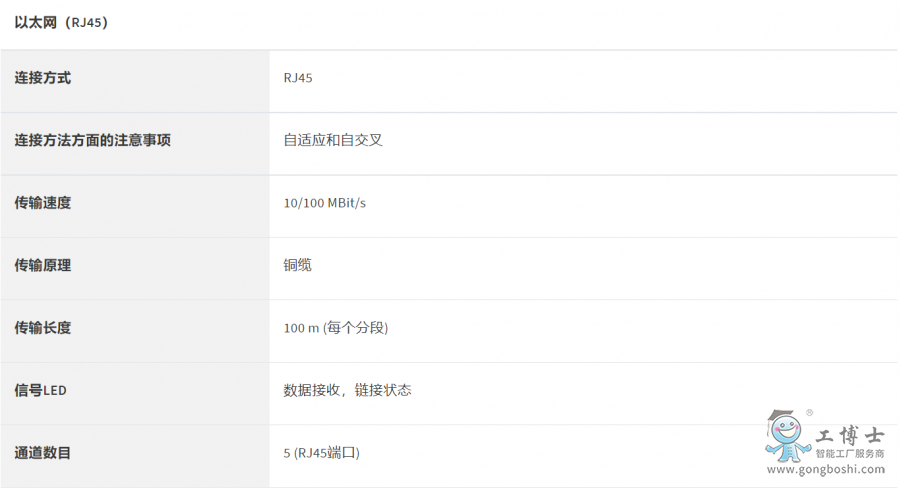Select the 5 (RJ45端口) value
The height and width of the screenshot is (489, 900).
[x=321, y=453]
